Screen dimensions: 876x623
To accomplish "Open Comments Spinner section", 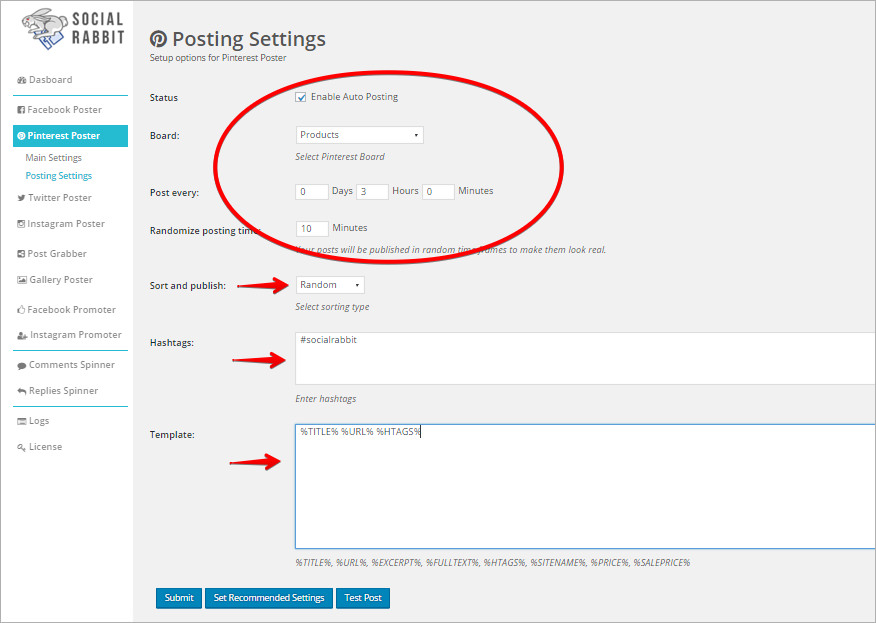I will 72,365.
